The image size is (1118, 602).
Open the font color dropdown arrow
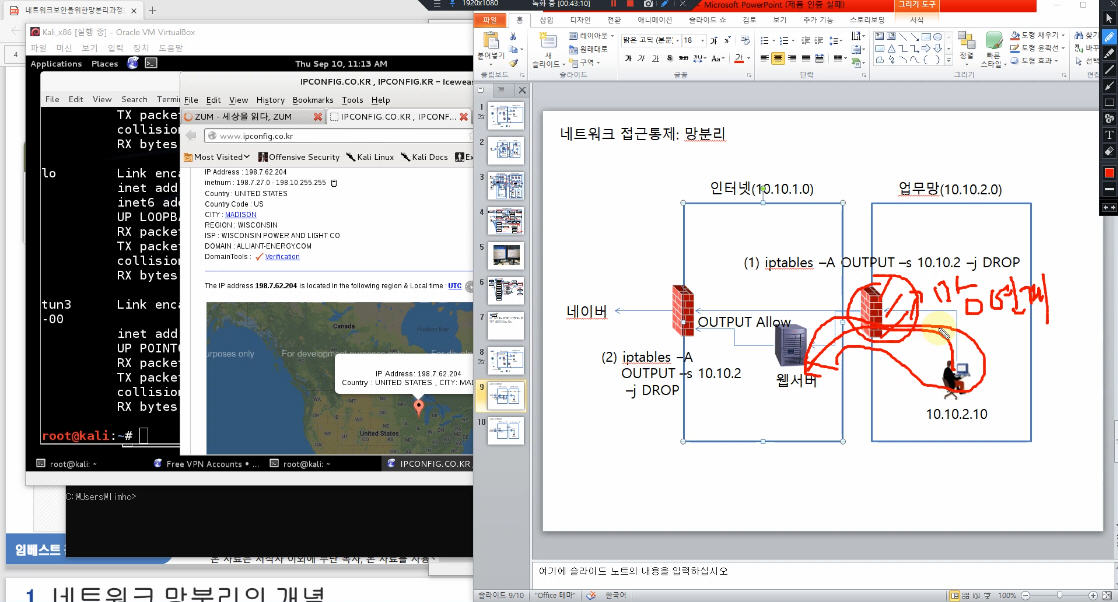tap(749, 58)
